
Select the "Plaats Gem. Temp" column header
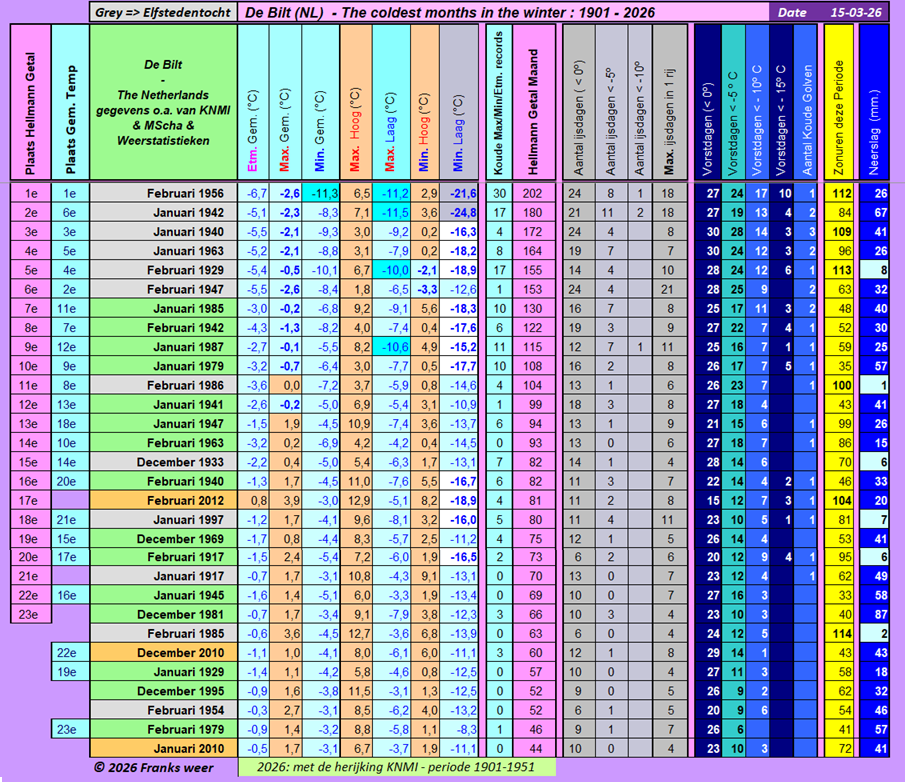tap(69, 101)
